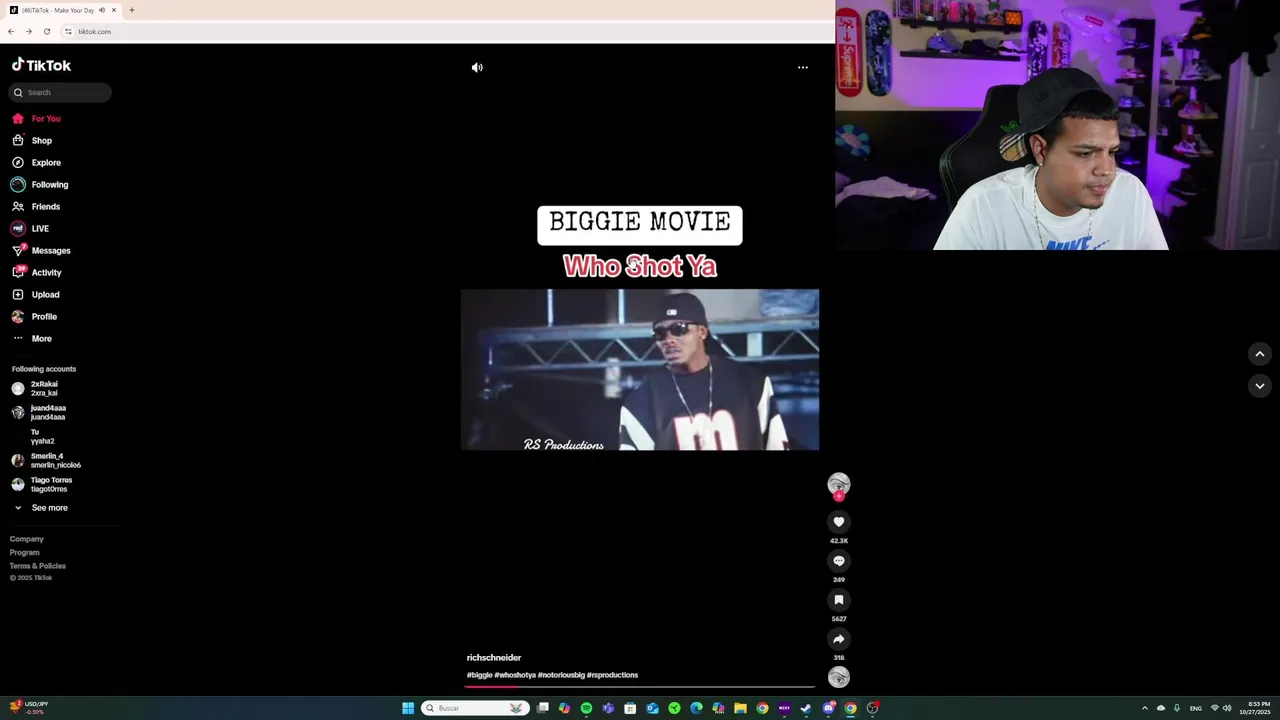Bookmark the video to favorites
The height and width of the screenshot is (720, 1280).
click(839, 599)
